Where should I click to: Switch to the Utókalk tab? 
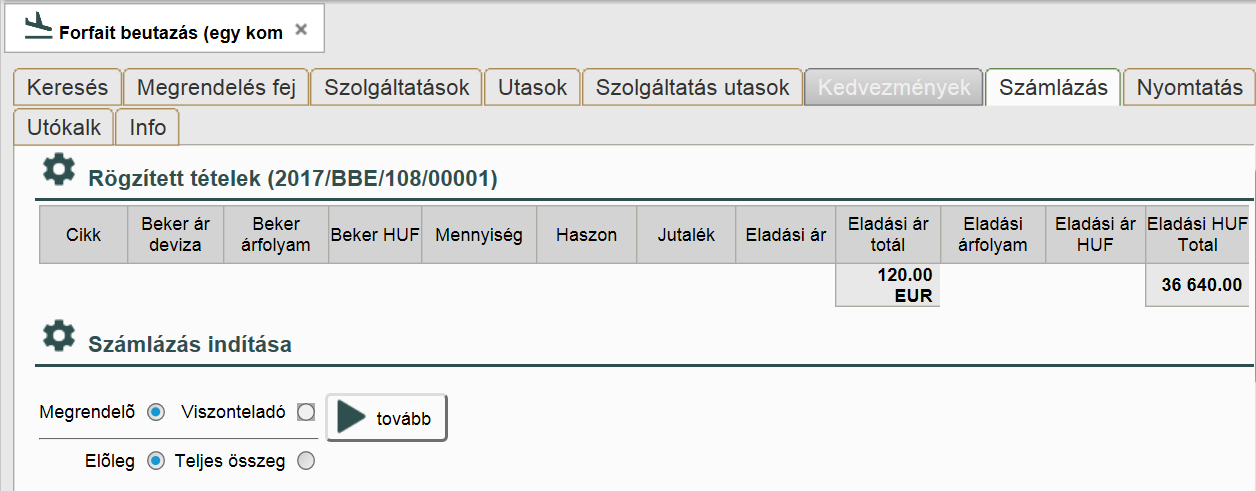64,128
